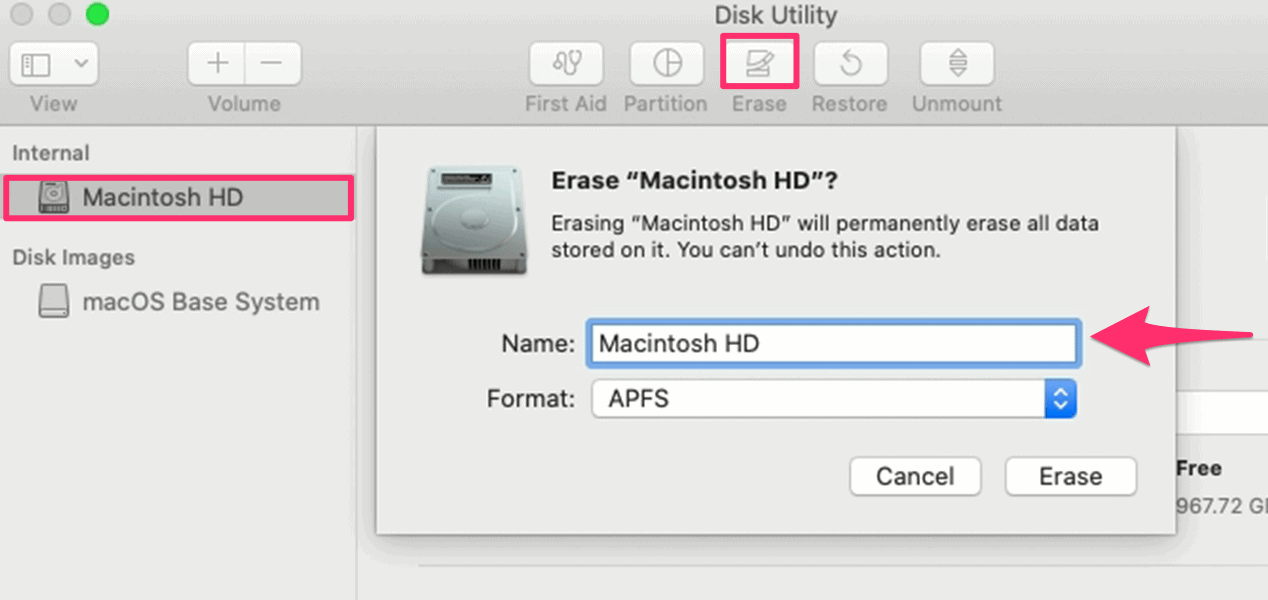Image resolution: width=1268 pixels, height=600 pixels.
Task: Click the Free column label
Action: coord(1199,468)
